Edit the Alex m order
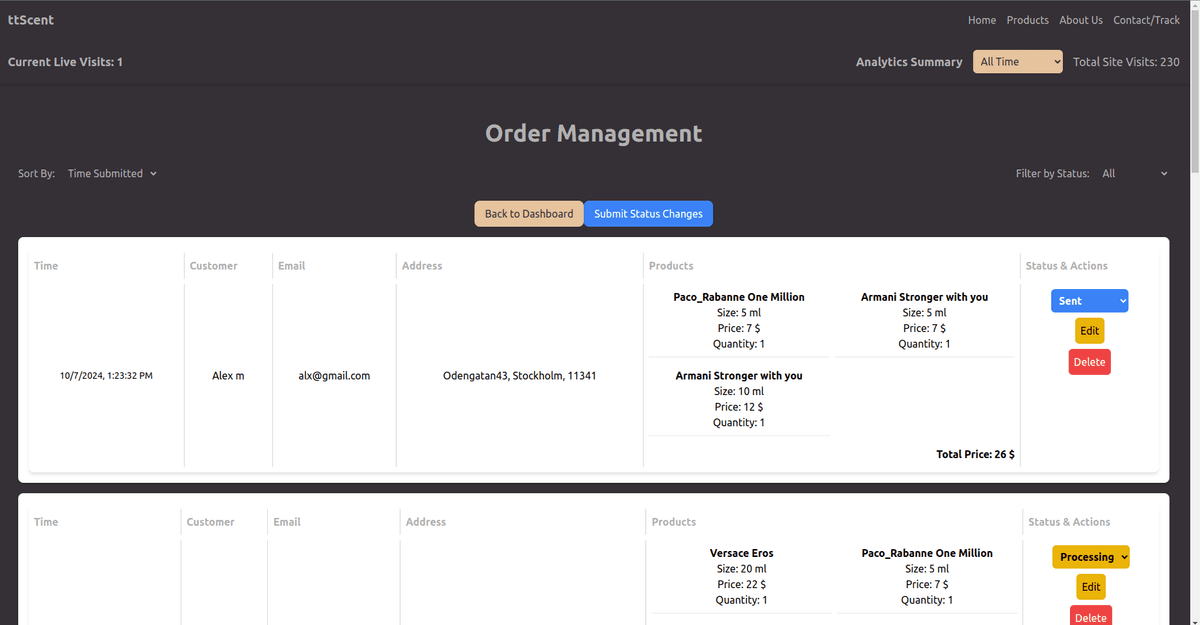Image resolution: width=1200 pixels, height=625 pixels. coord(1090,331)
